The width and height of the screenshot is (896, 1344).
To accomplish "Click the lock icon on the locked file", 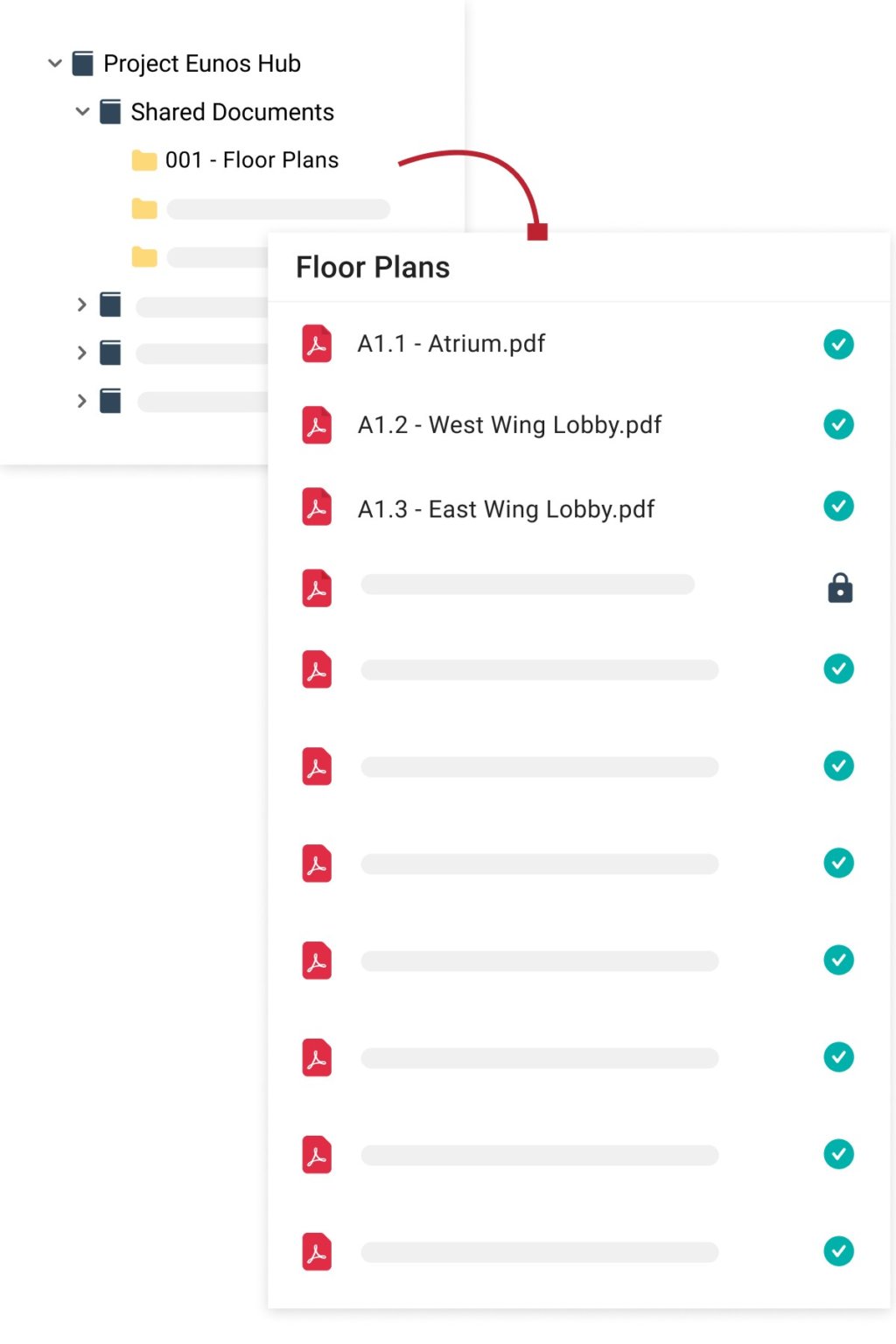I will 840,588.
